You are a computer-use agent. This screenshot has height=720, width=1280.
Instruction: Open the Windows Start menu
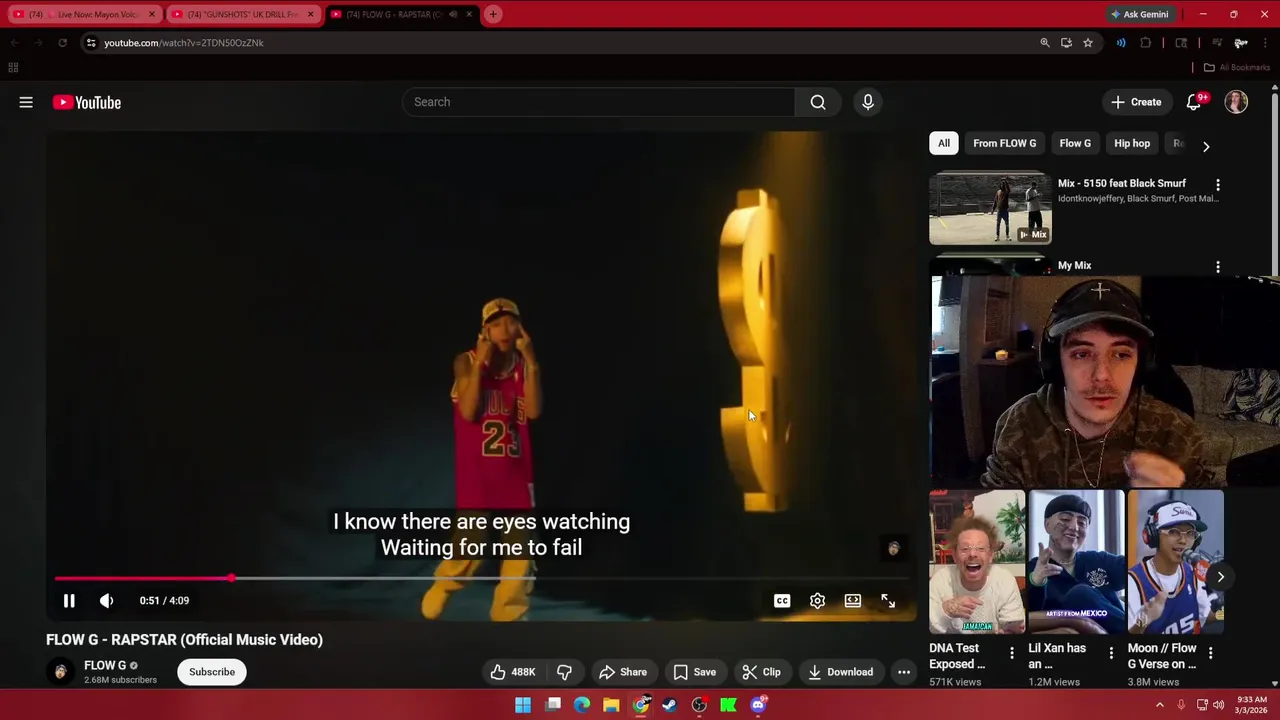[x=523, y=705]
